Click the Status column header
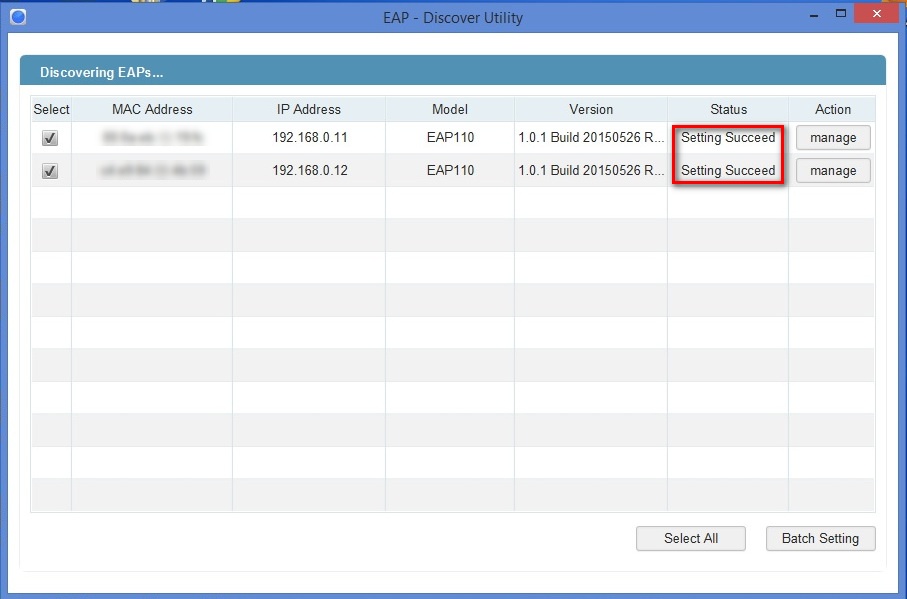The width and height of the screenshot is (907, 599). coord(727,109)
